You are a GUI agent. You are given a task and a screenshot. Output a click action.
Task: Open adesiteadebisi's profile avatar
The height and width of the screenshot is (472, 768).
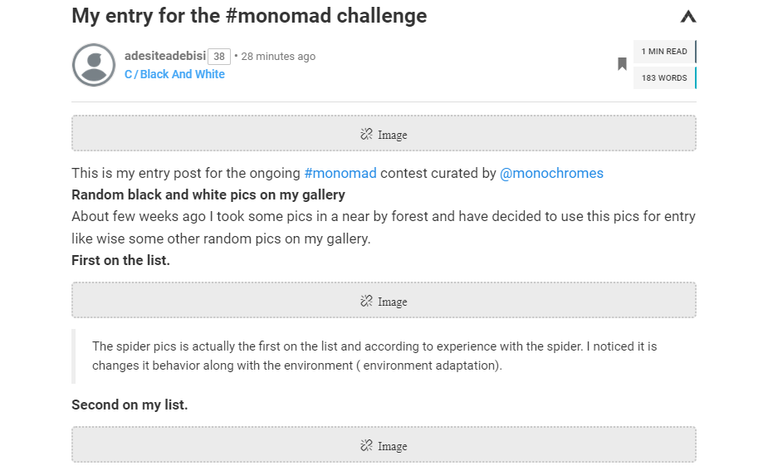tap(94, 65)
